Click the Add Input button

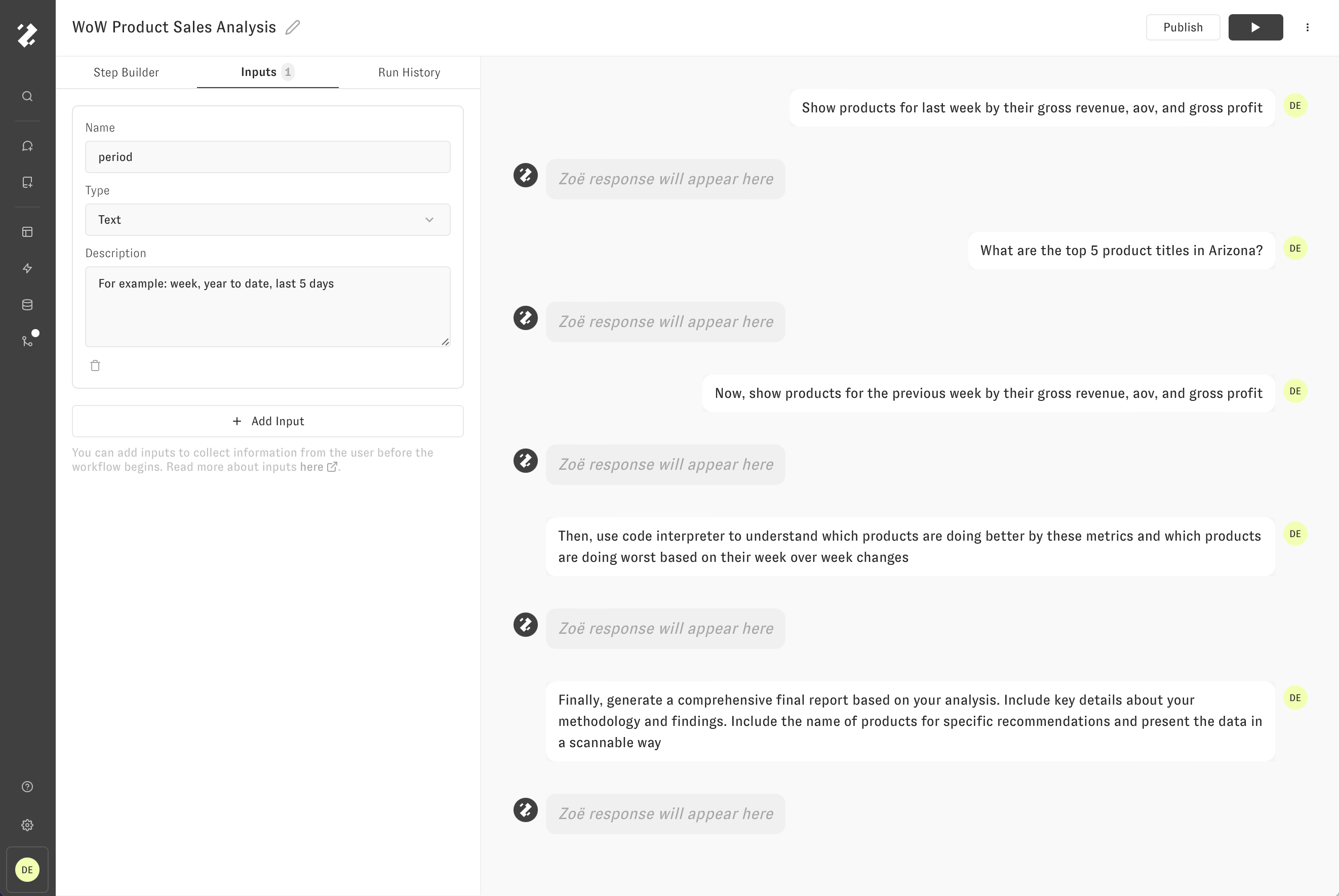point(267,421)
